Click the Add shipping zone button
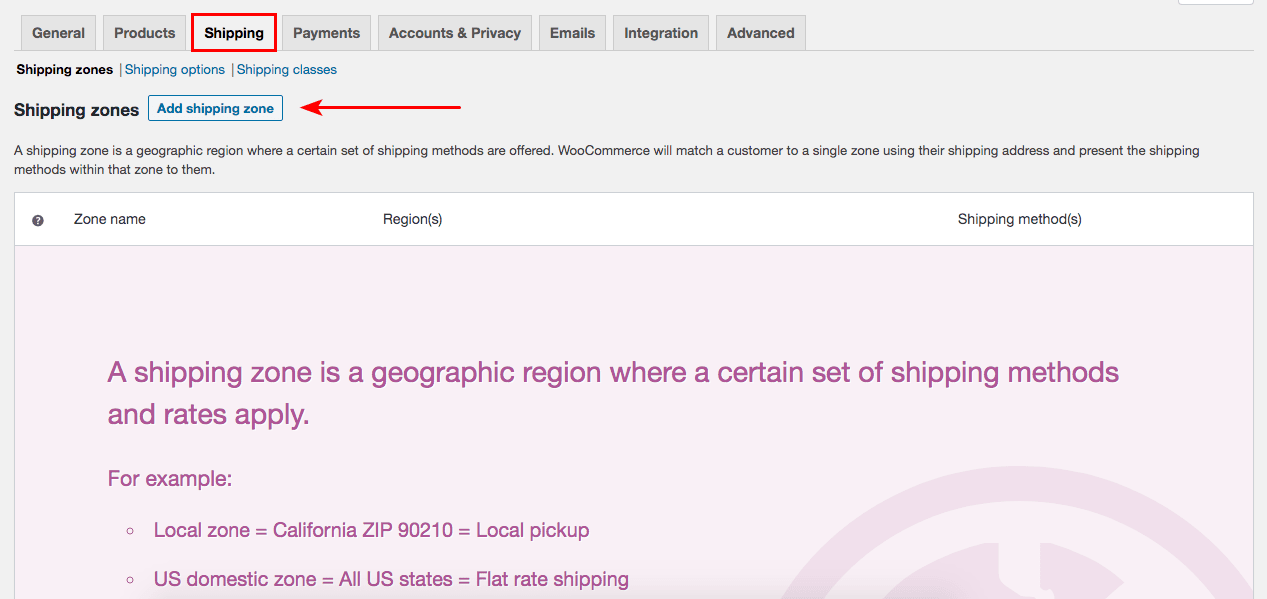 [x=215, y=108]
